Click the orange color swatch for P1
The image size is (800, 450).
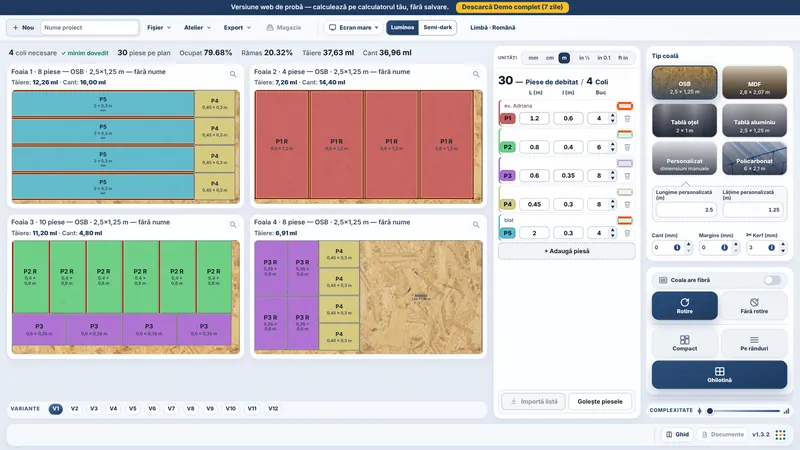pyautogui.click(x=624, y=106)
